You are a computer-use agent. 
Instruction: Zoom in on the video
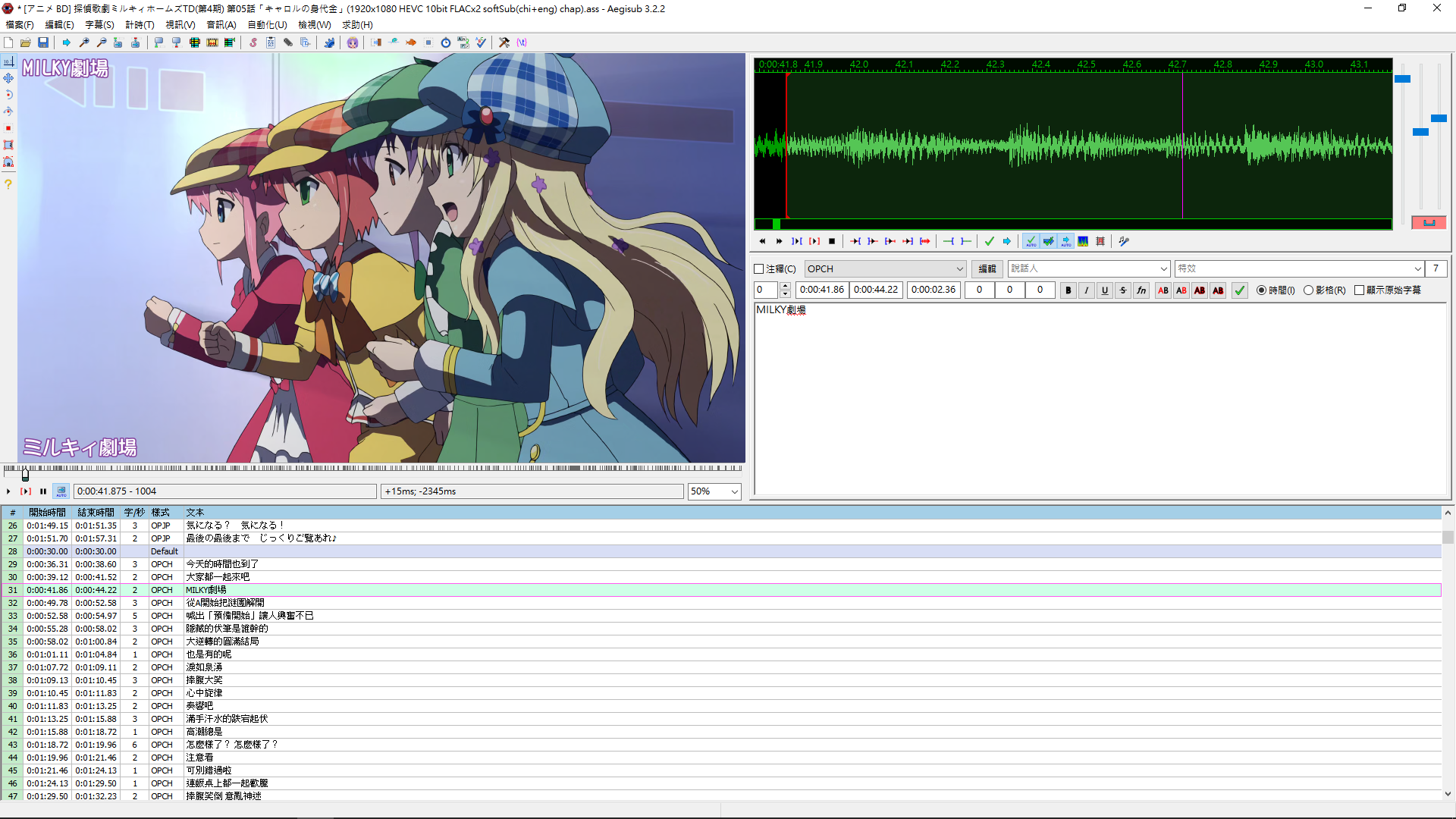pyautogui.click(x=84, y=42)
